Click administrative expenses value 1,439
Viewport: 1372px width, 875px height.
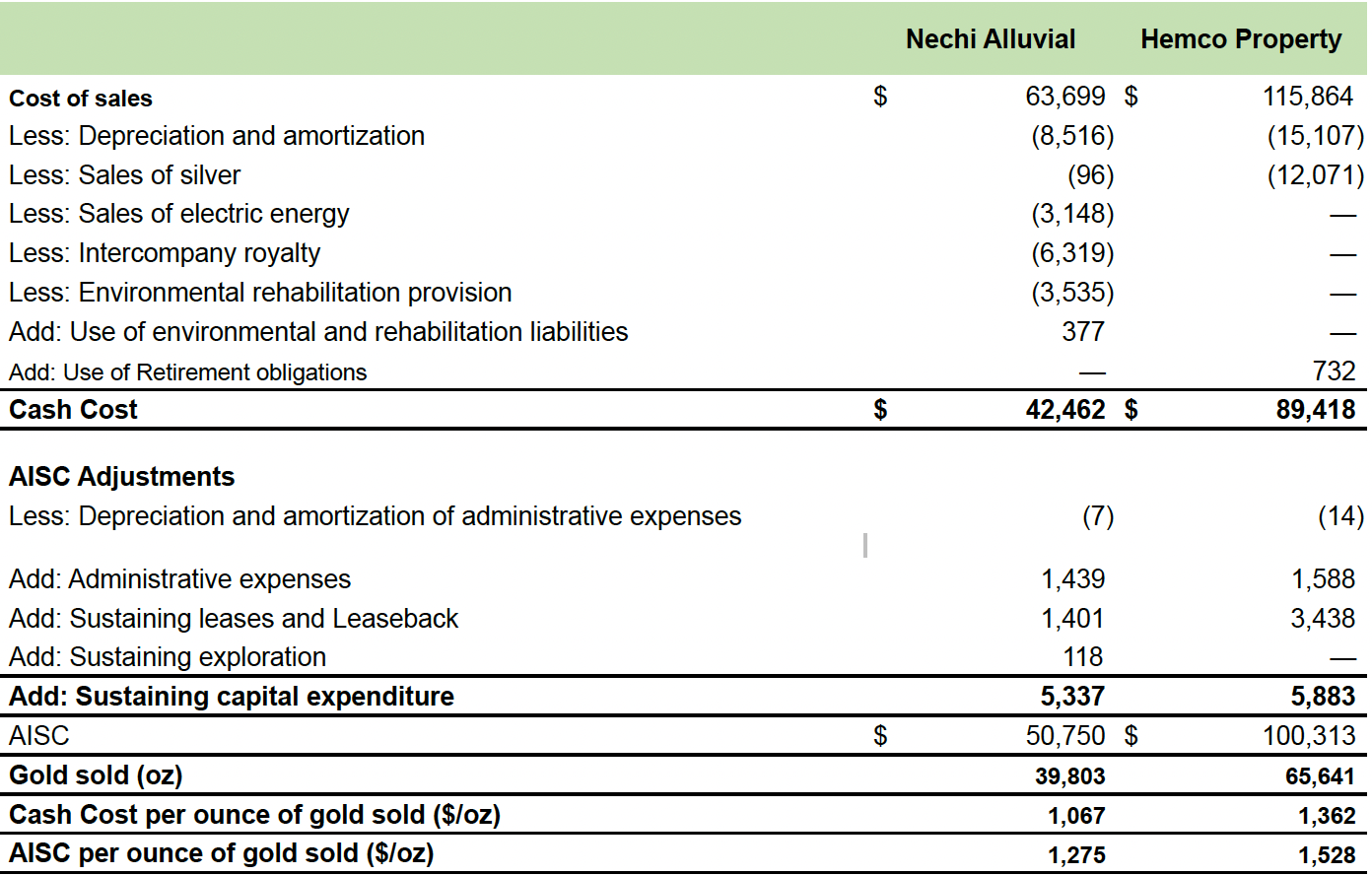[x=1073, y=579]
